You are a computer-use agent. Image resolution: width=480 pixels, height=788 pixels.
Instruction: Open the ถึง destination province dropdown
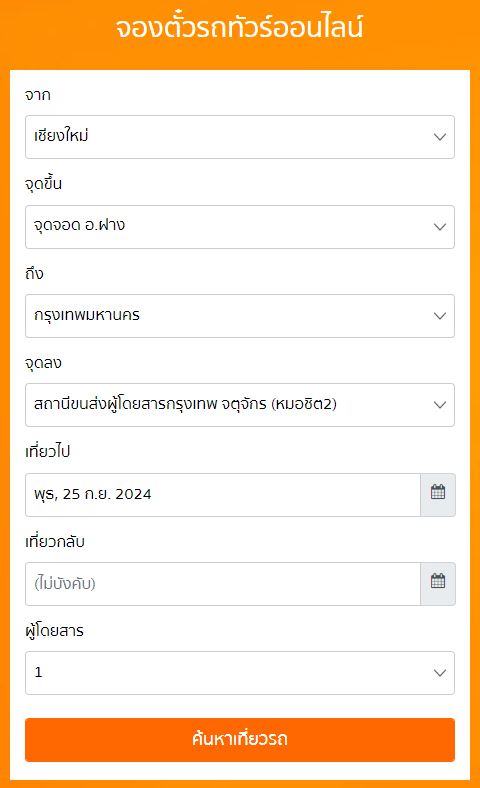pyautogui.click(x=240, y=316)
